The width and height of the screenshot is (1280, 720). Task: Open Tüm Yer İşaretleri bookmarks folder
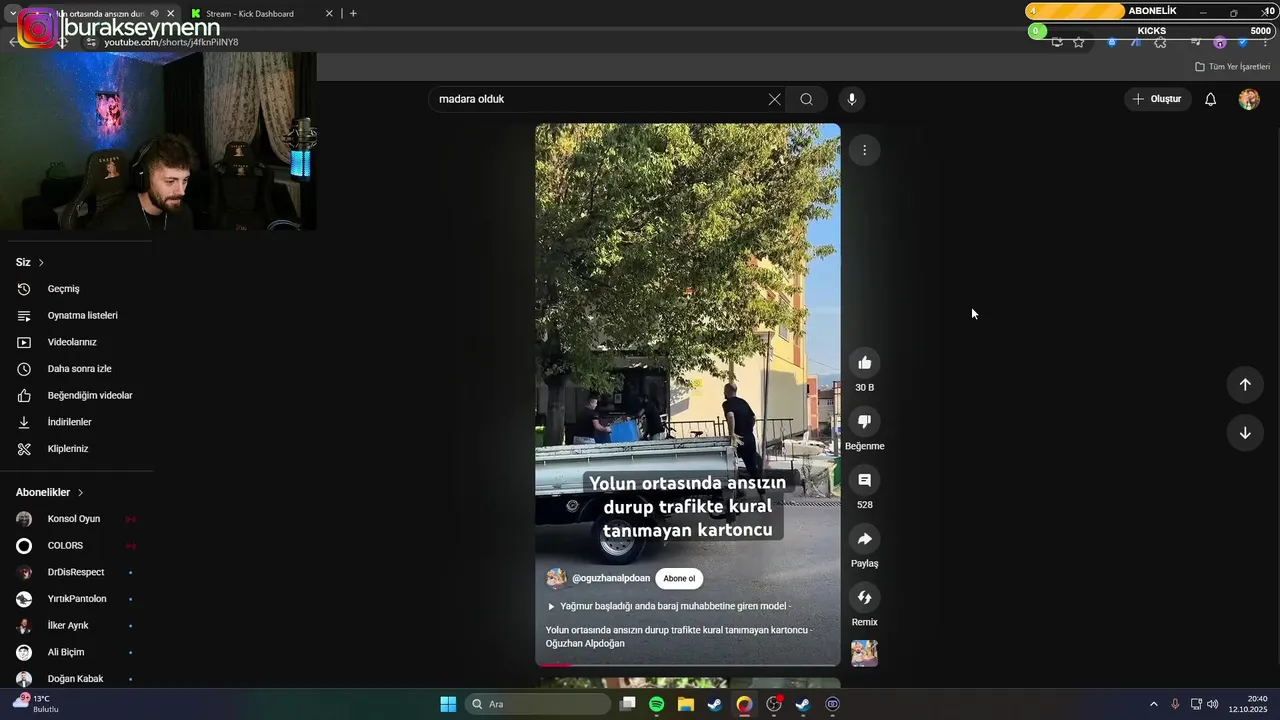1232,67
